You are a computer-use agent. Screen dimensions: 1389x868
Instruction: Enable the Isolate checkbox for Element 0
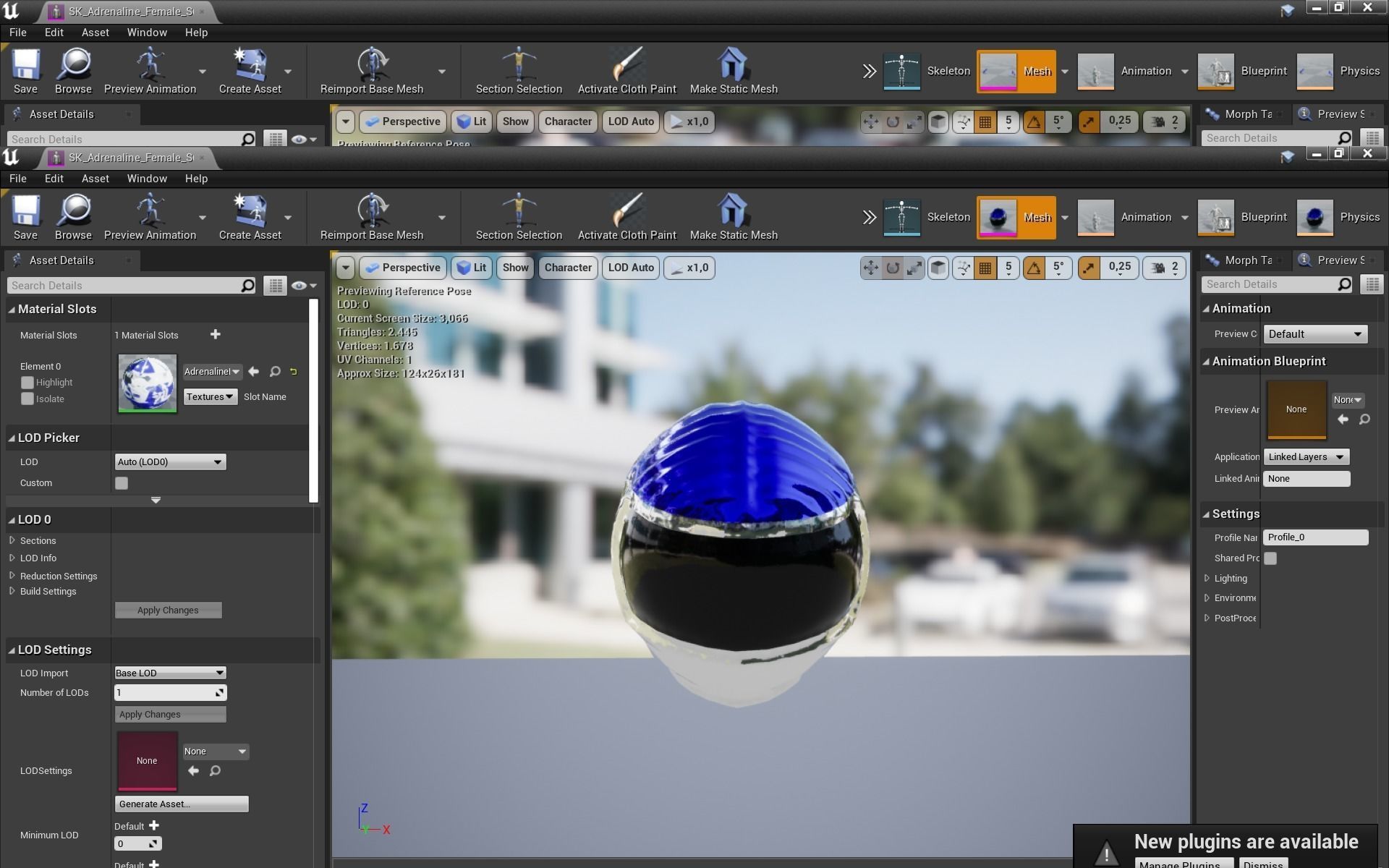pos(27,399)
